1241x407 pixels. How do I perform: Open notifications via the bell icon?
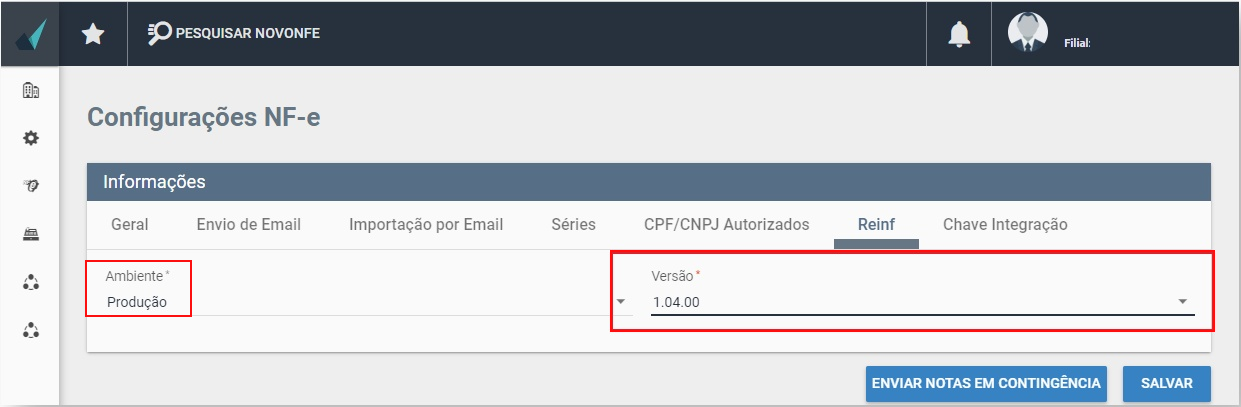pos(959,34)
